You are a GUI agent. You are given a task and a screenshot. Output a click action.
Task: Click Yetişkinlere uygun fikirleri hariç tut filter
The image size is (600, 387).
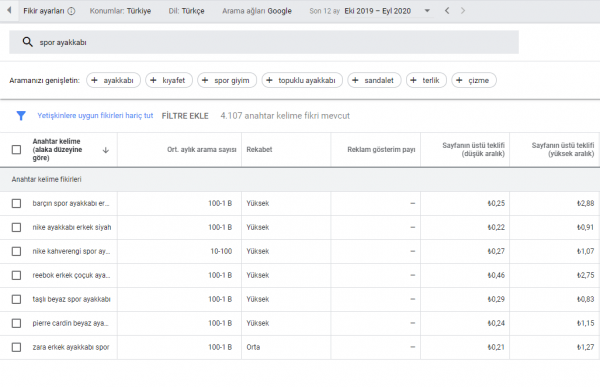point(95,116)
